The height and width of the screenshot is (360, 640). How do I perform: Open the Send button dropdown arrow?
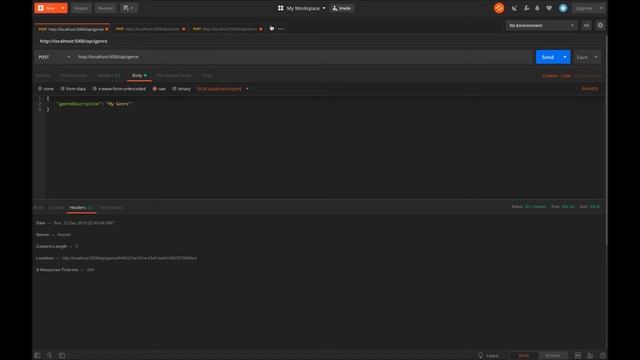[x=565, y=57]
